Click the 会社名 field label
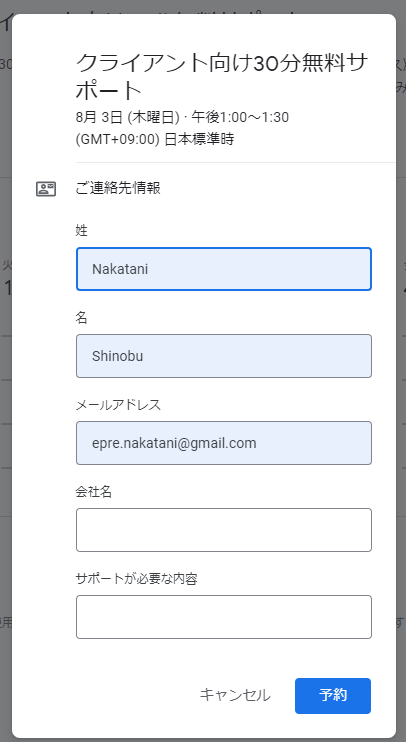This screenshot has height=742, width=406. point(94,492)
